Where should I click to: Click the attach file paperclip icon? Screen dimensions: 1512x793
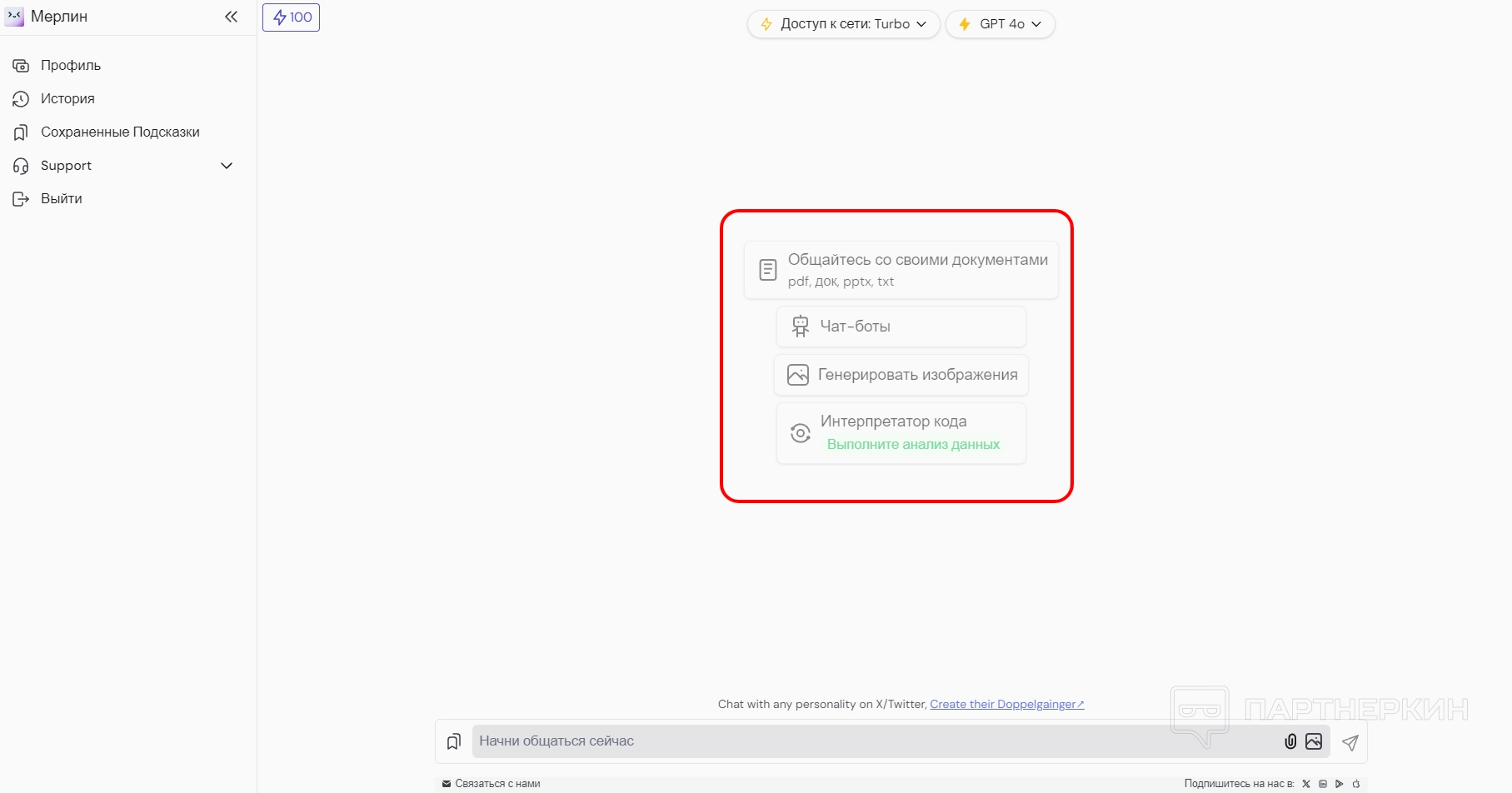coord(1290,741)
